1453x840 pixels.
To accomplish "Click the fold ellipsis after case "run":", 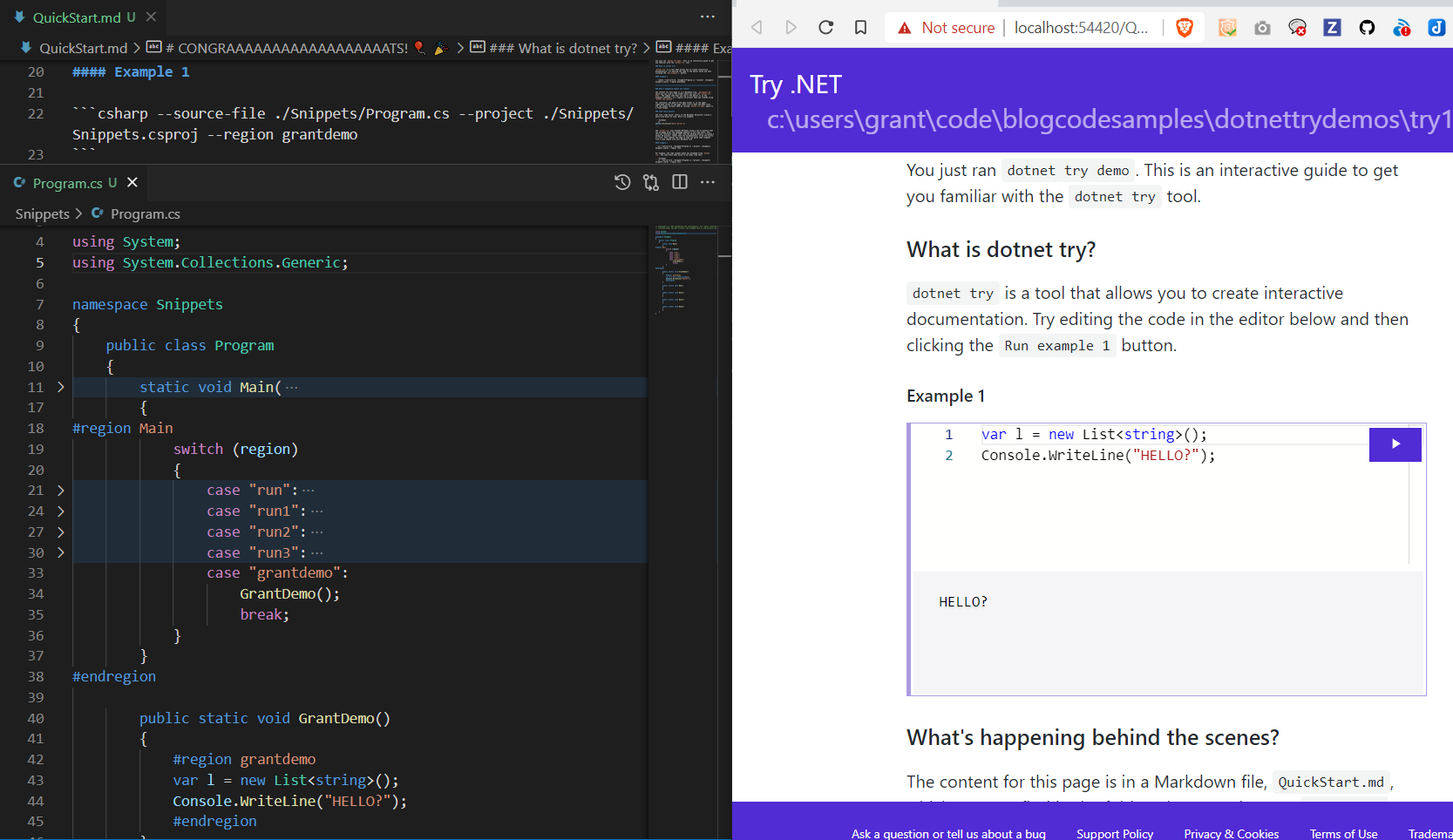I will coord(309,491).
